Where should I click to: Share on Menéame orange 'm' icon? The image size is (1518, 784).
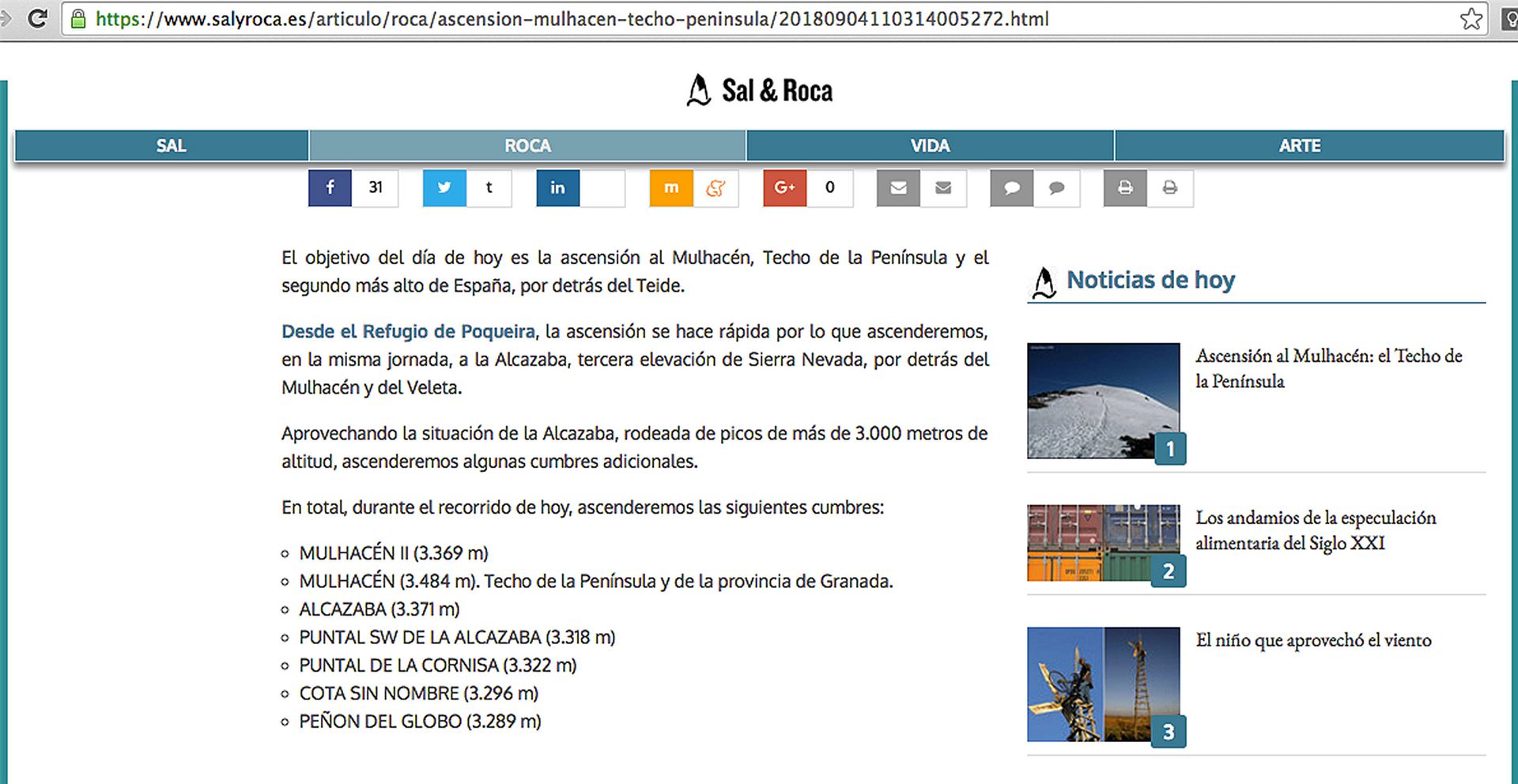(671, 188)
